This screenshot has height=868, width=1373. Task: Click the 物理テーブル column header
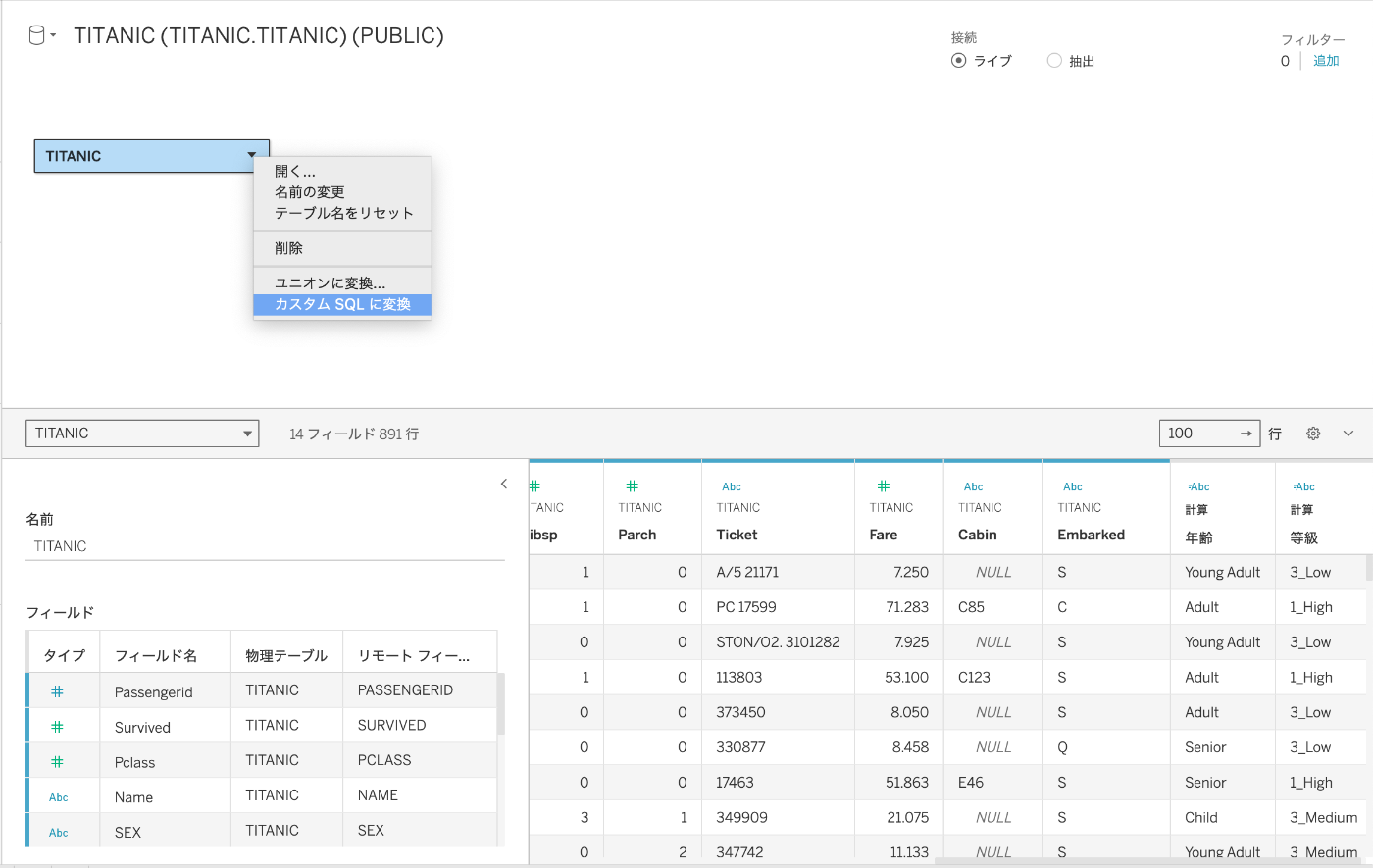click(x=286, y=655)
